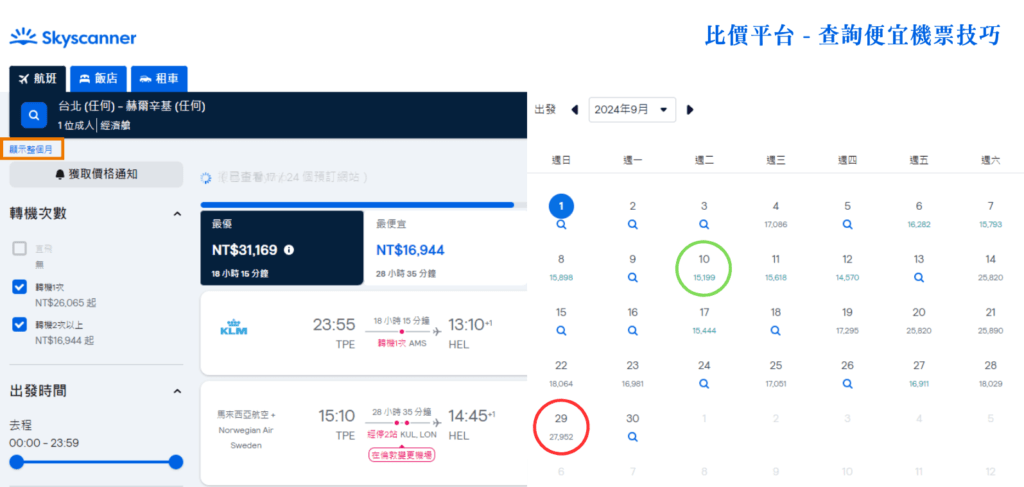The width and height of the screenshot is (1024, 487).
Task: Click the 台北 - 赫爾辛基 search field
Action: click(x=268, y=115)
